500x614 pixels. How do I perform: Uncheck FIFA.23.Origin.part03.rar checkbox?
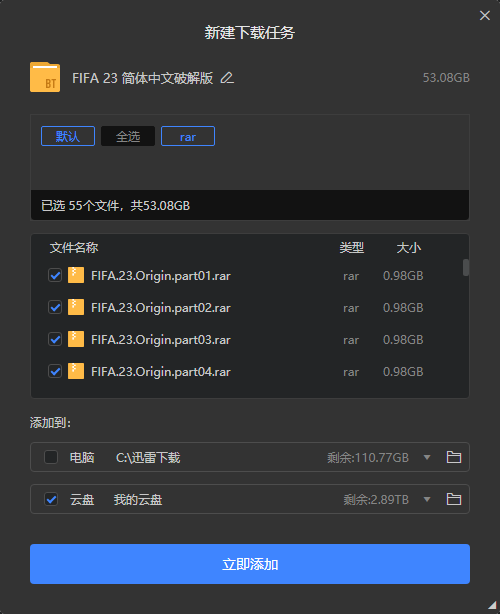55,339
